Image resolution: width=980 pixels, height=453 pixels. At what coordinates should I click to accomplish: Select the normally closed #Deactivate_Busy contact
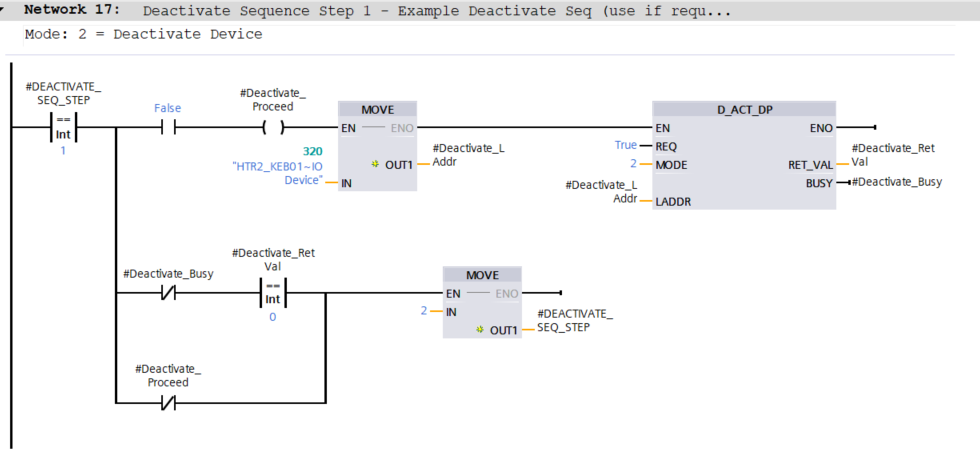coord(168,292)
